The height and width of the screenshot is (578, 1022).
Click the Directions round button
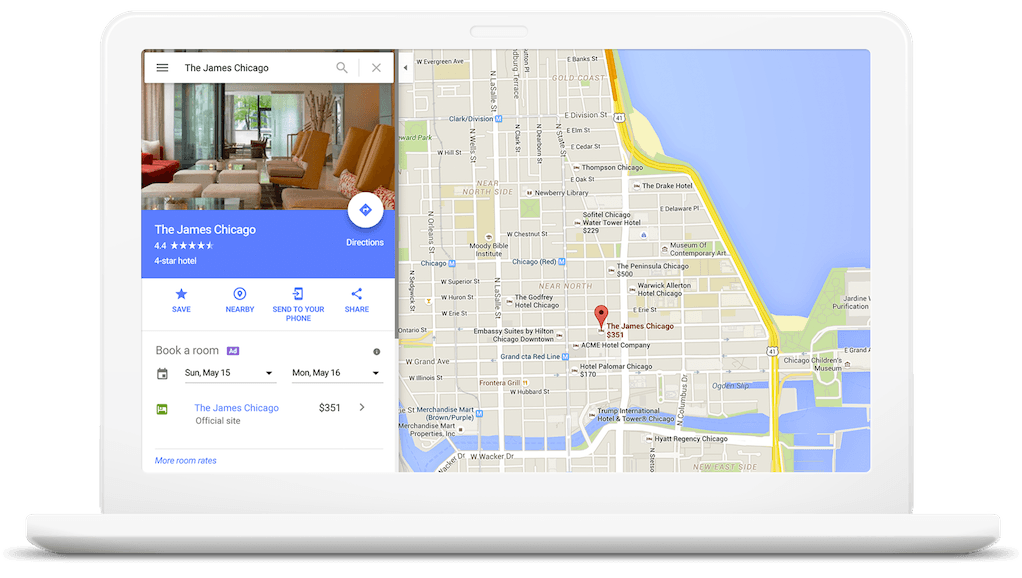tap(365, 210)
